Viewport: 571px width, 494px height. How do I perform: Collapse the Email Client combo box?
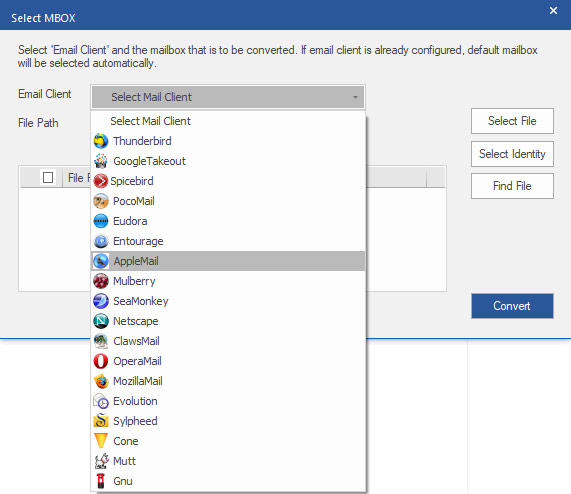[228, 97]
